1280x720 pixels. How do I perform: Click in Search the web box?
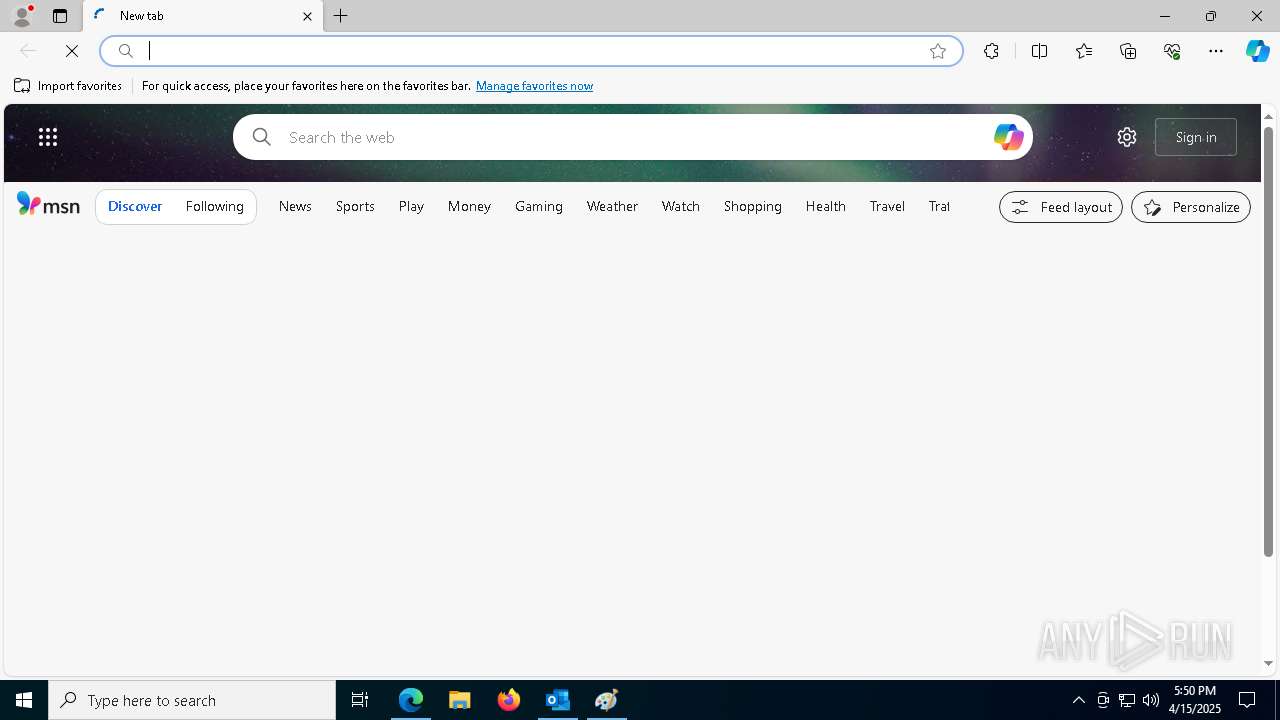pos(633,137)
